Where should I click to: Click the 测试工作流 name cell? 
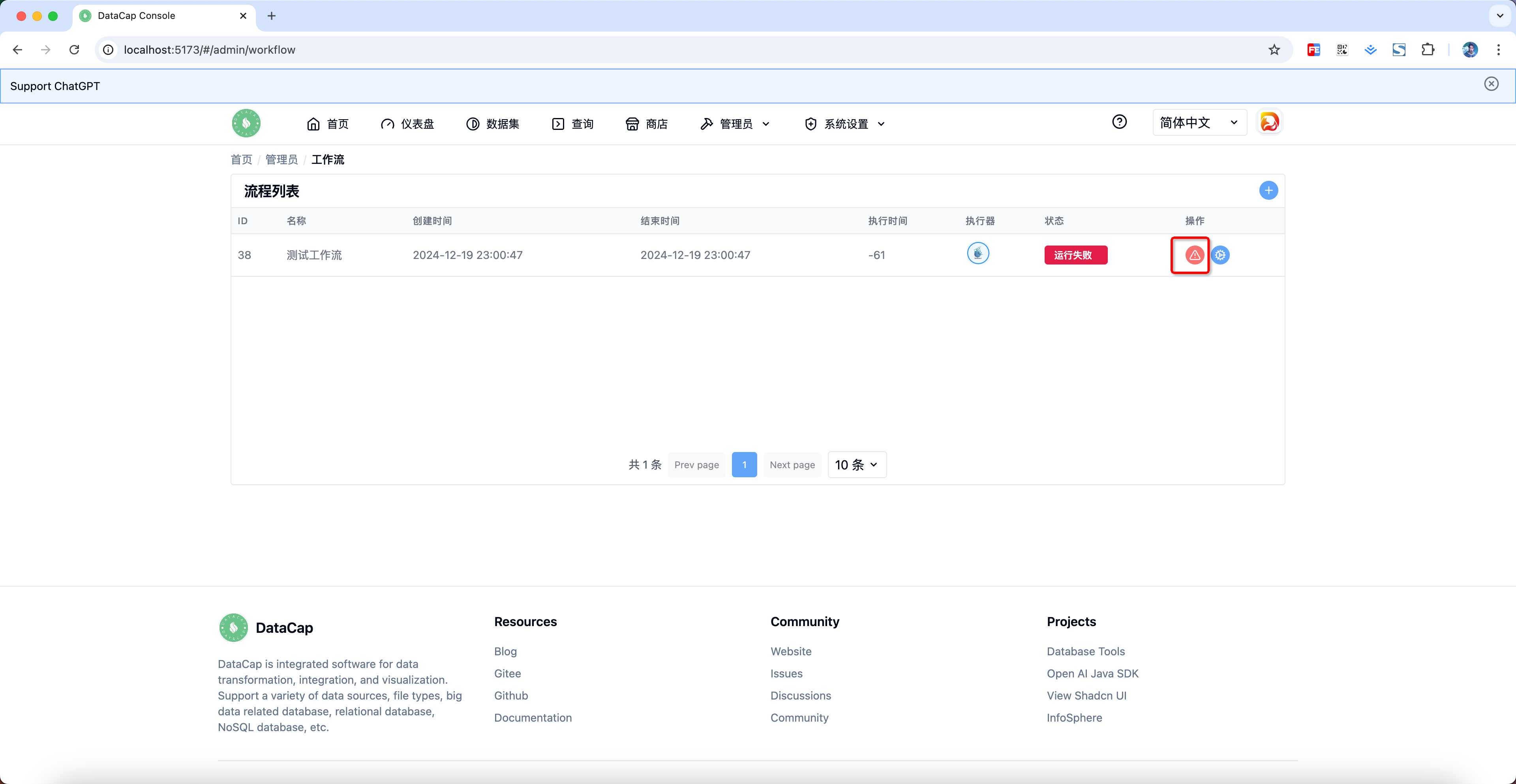coord(314,255)
